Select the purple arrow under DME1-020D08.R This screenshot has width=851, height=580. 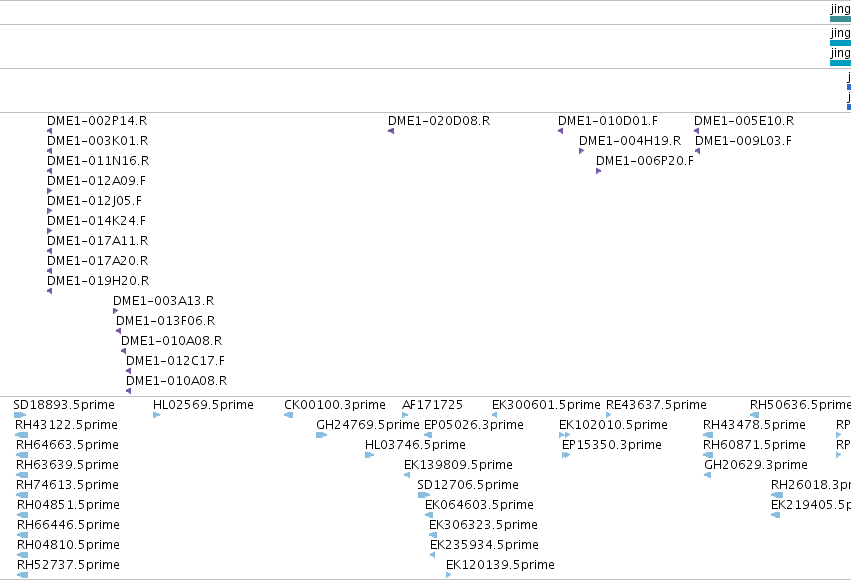(391, 131)
